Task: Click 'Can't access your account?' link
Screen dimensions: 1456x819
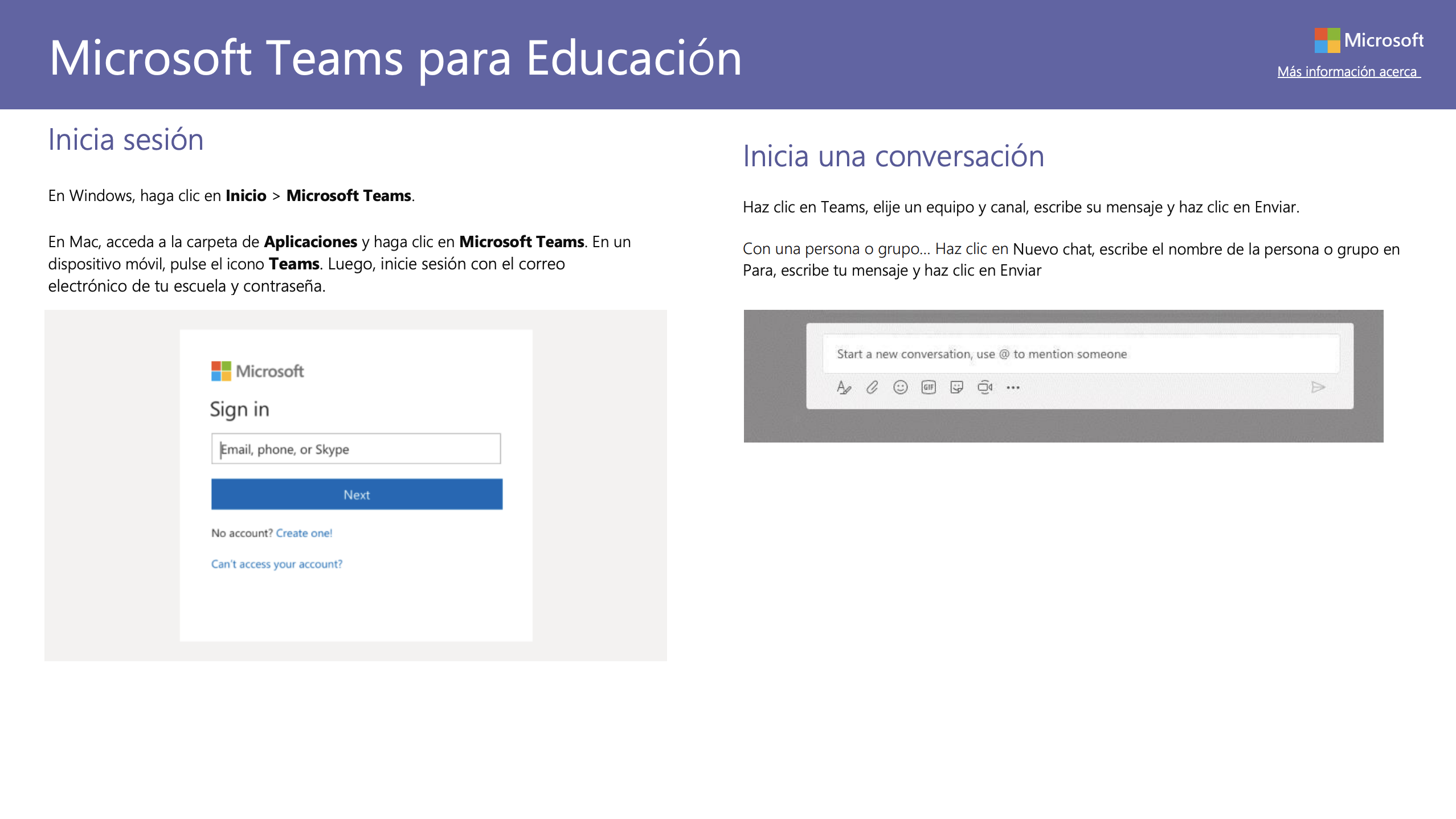Action: [277, 564]
